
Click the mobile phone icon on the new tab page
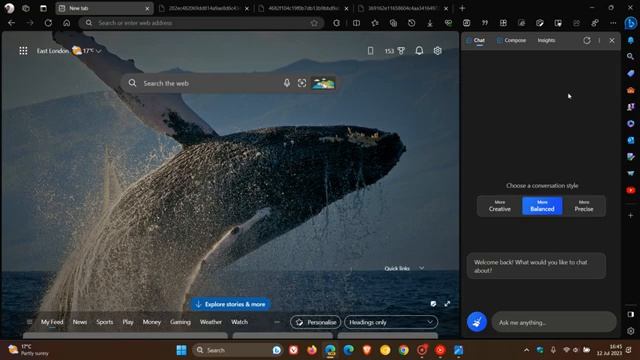tap(370, 51)
